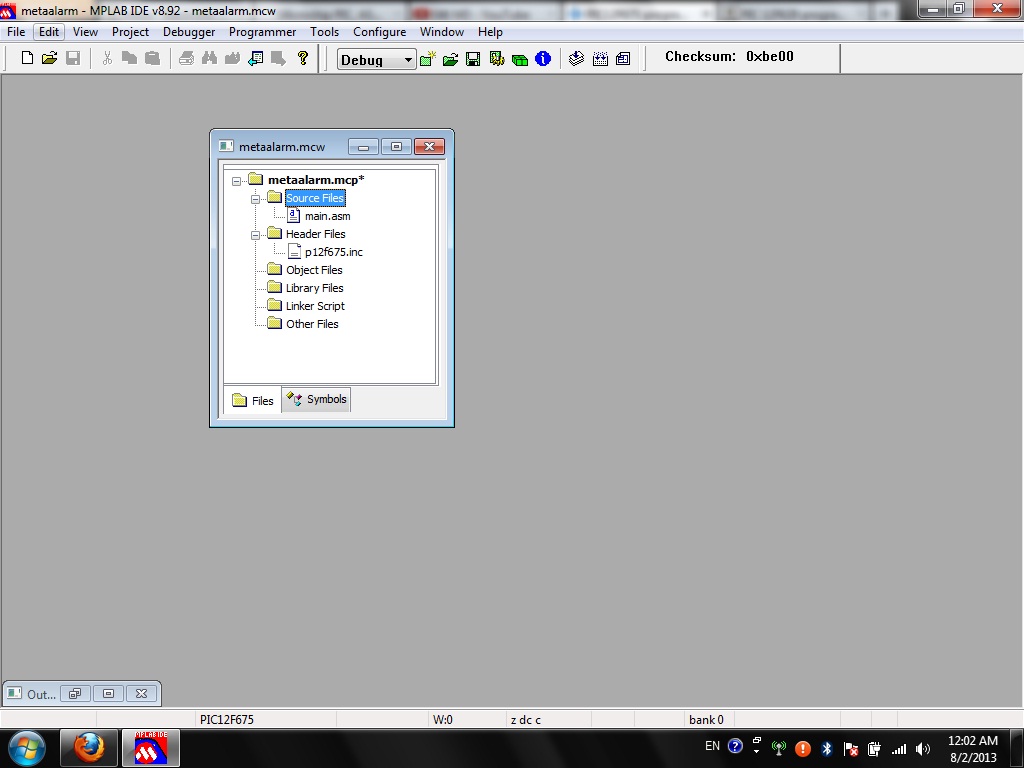1024x768 pixels.
Task: Click the Bluetooth icon in system tray
Action: (827, 748)
